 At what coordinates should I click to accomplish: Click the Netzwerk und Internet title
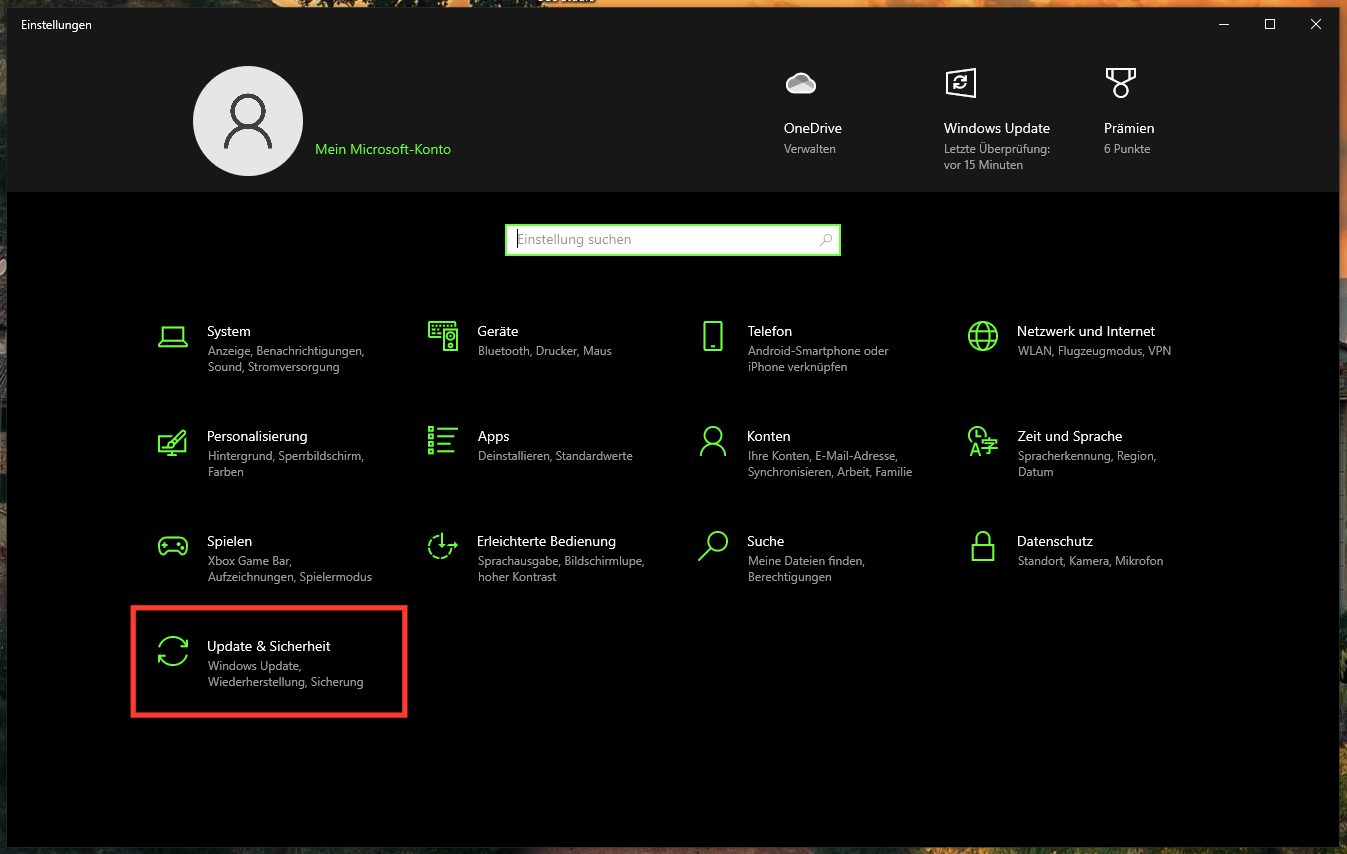[1086, 331]
